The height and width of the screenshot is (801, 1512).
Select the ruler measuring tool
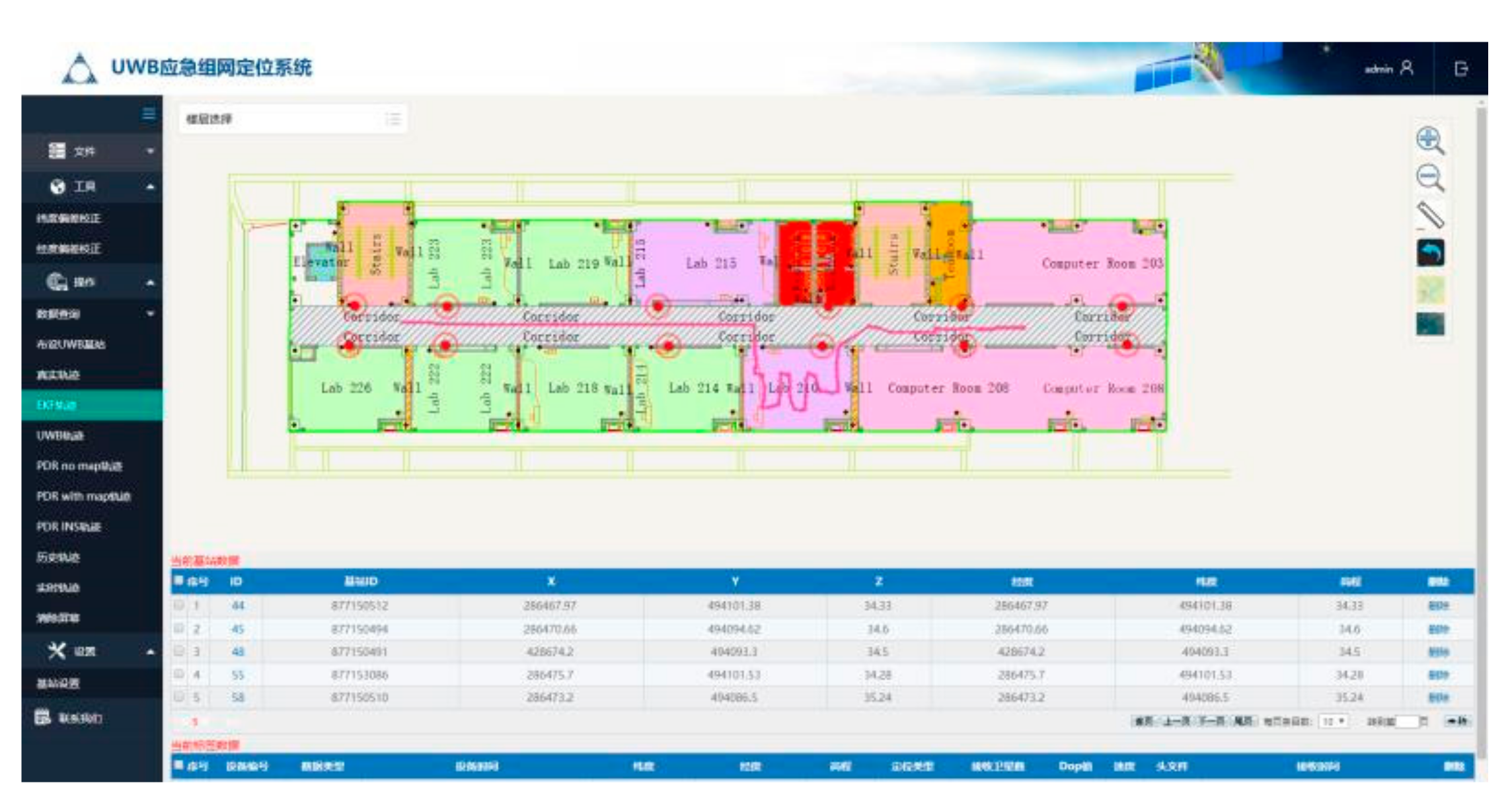click(1430, 215)
